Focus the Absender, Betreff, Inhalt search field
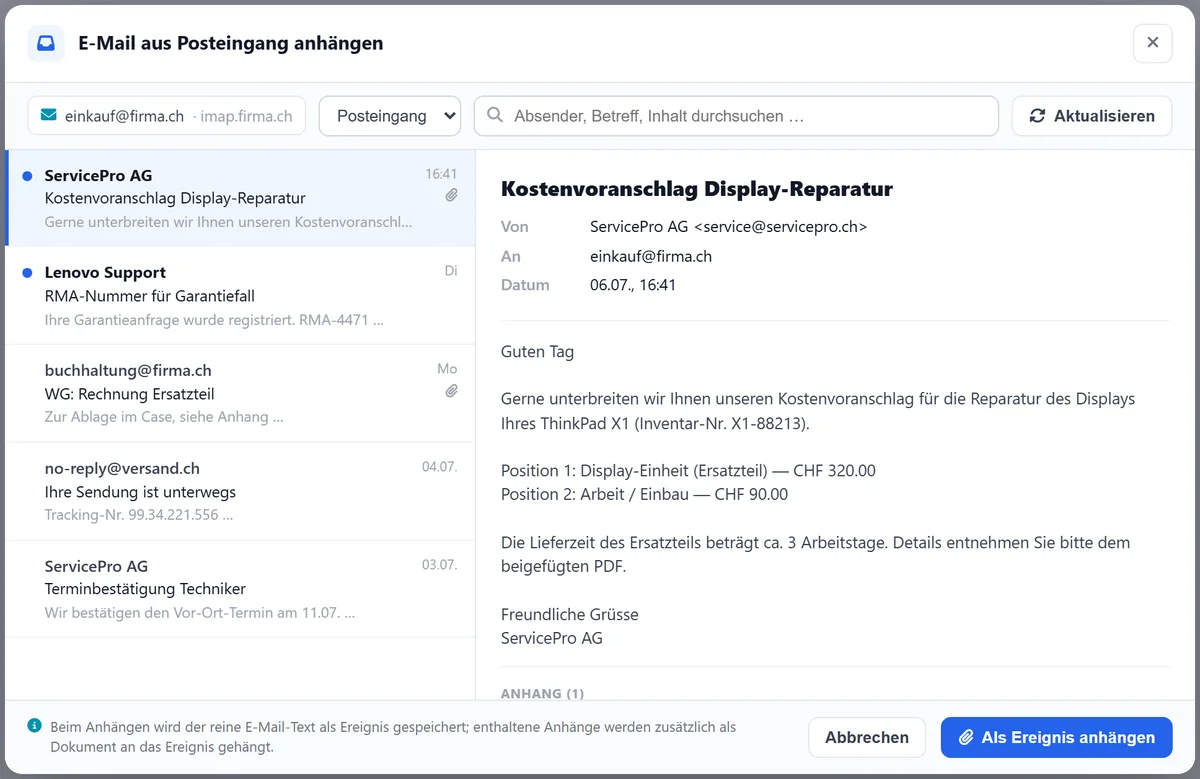The height and width of the screenshot is (779, 1200). coord(736,116)
